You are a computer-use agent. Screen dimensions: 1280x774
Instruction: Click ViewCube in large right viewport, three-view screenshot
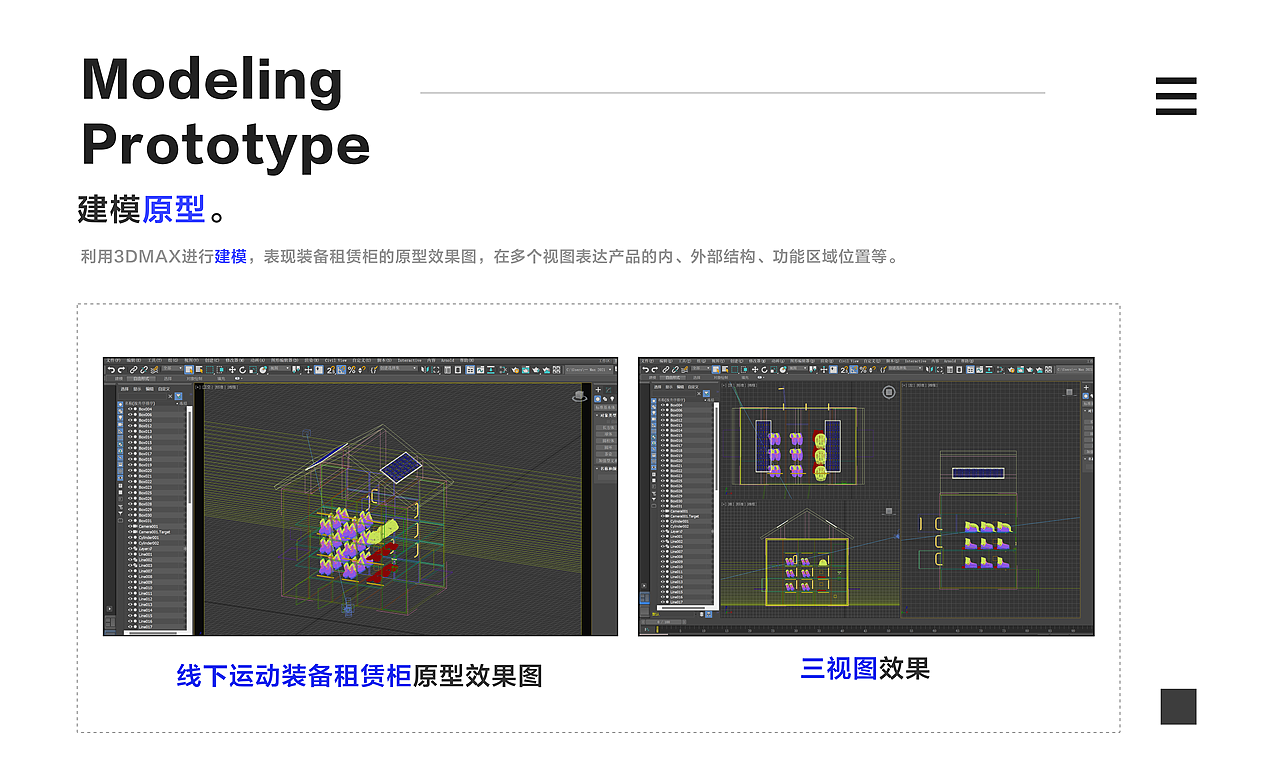click(x=1069, y=392)
